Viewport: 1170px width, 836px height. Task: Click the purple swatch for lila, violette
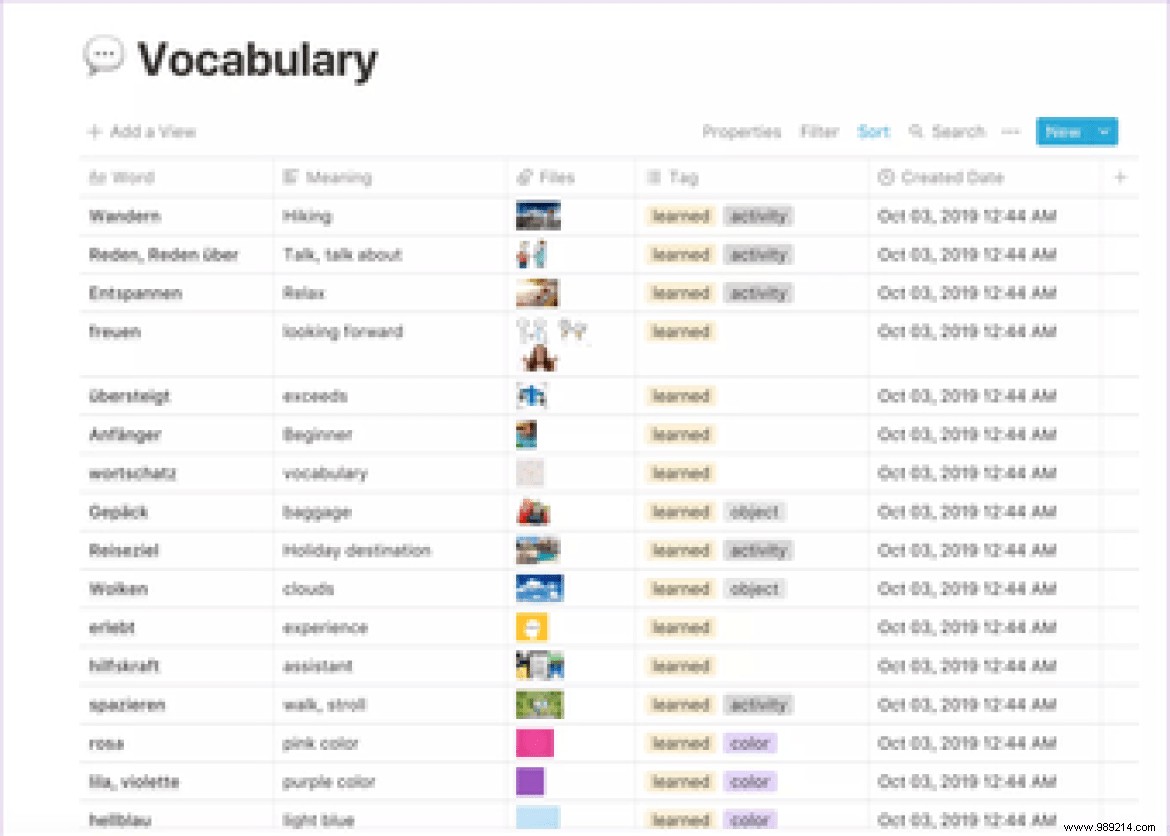pyautogui.click(x=530, y=781)
